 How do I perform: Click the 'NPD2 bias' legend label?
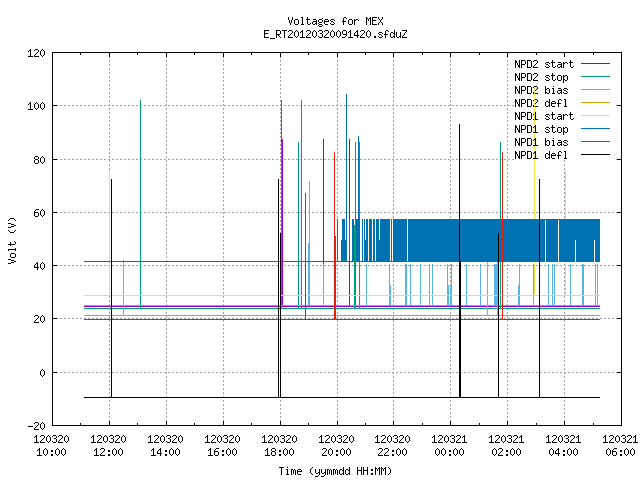click(541, 90)
